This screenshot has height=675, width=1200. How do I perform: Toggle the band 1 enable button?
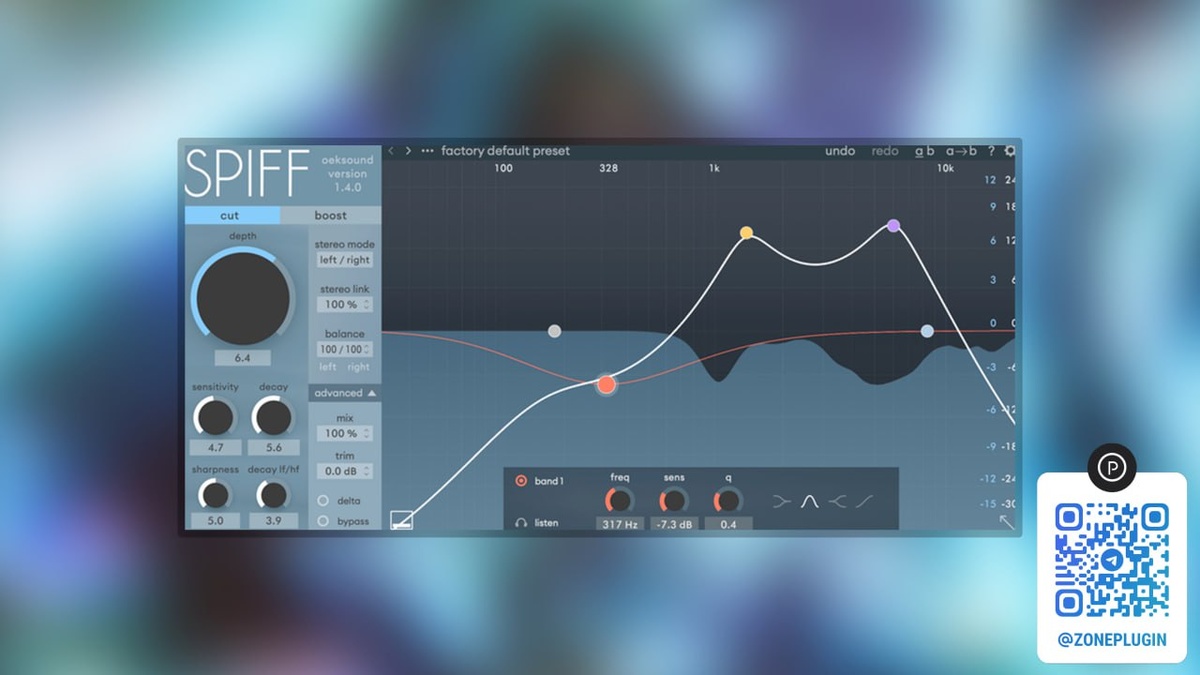(x=520, y=481)
